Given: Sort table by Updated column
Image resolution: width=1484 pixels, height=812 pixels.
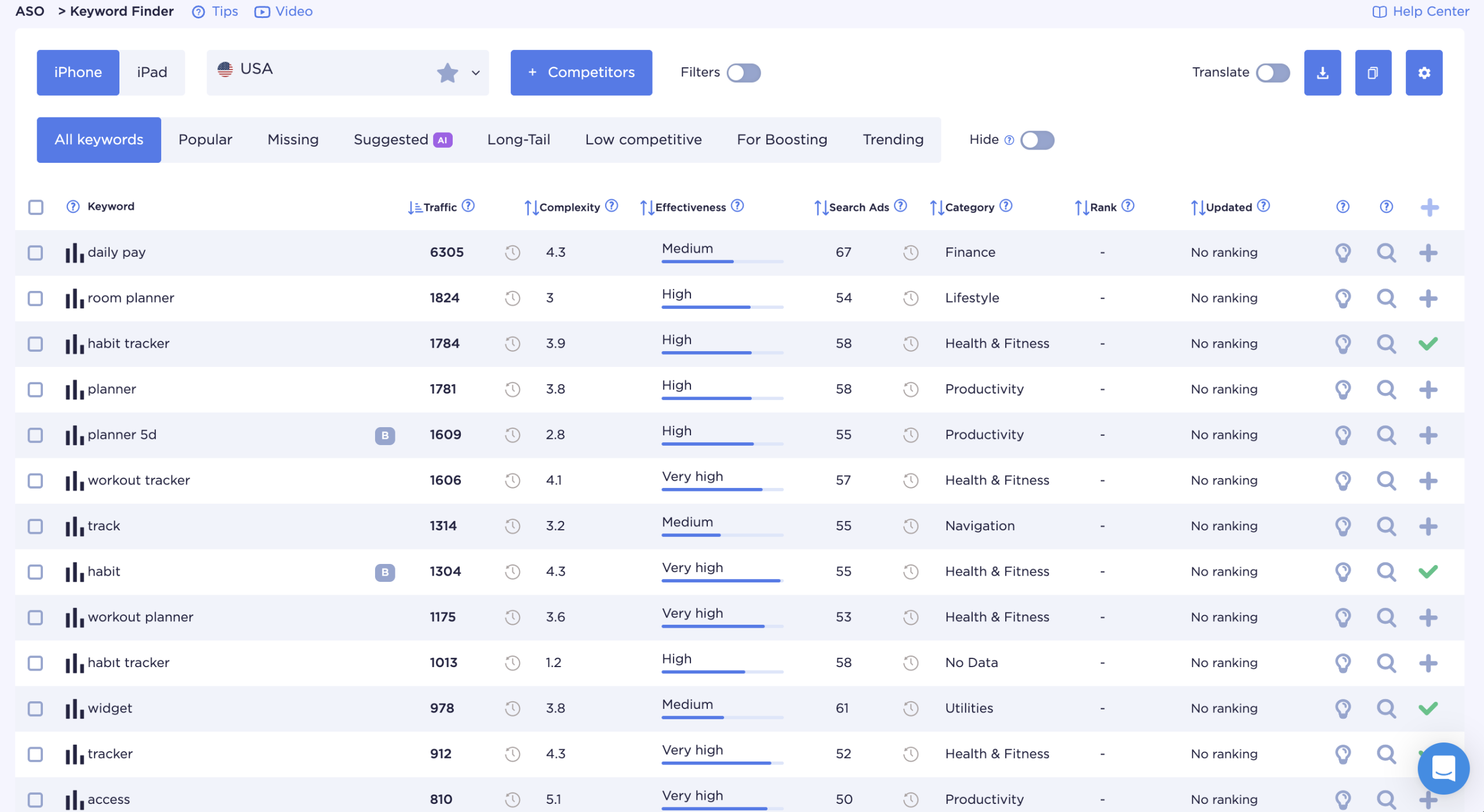Looking at the screenshot, I should tap(1198, 207).
